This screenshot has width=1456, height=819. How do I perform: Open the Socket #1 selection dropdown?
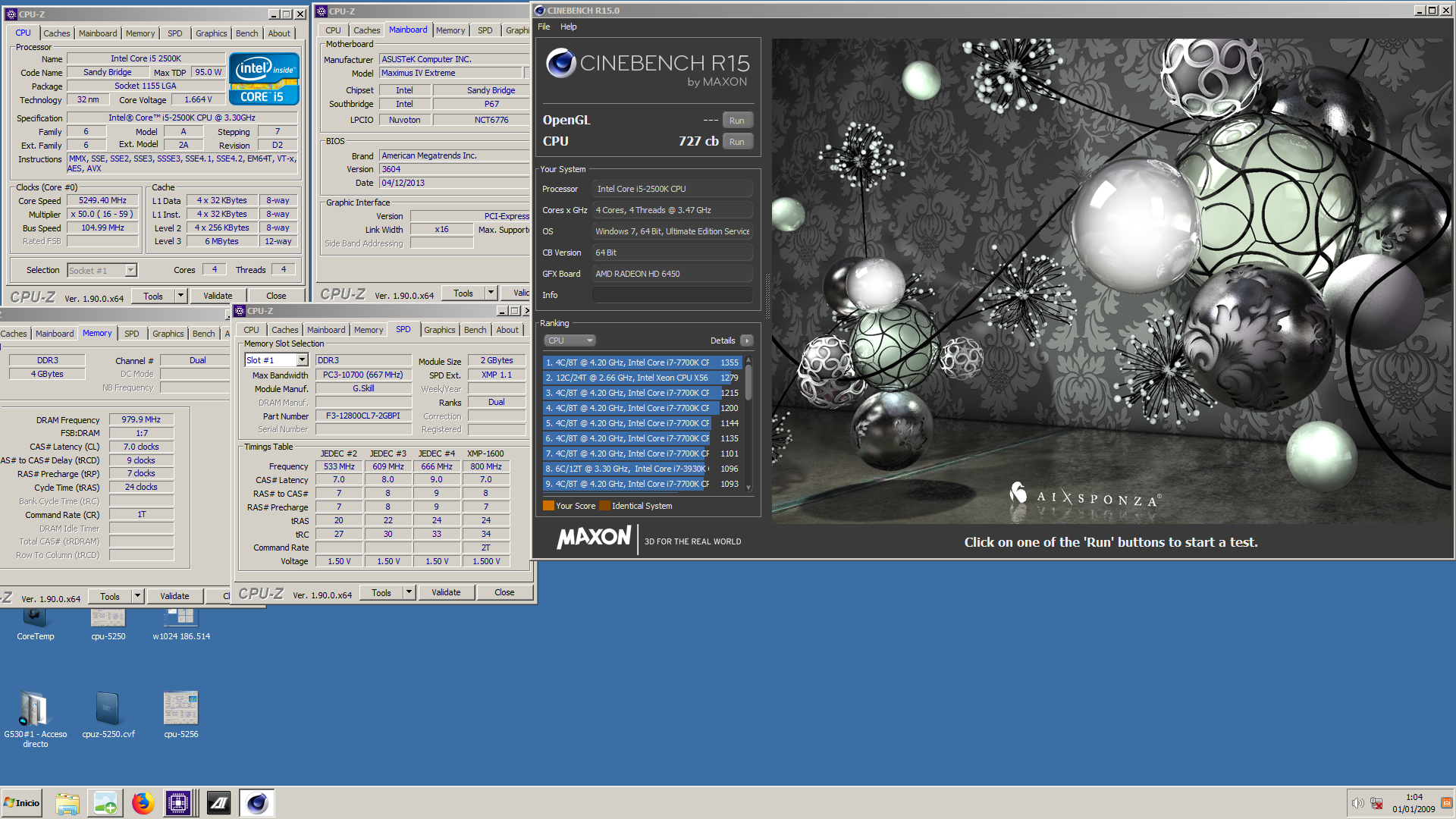click(x=130, y=271)
